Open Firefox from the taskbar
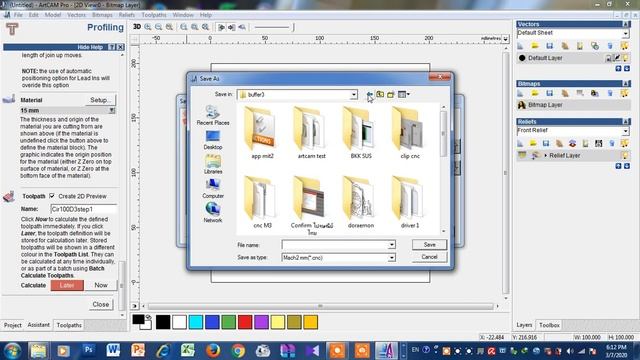Image resolution: width=640 pixels, height=360 pixels. 213,350
